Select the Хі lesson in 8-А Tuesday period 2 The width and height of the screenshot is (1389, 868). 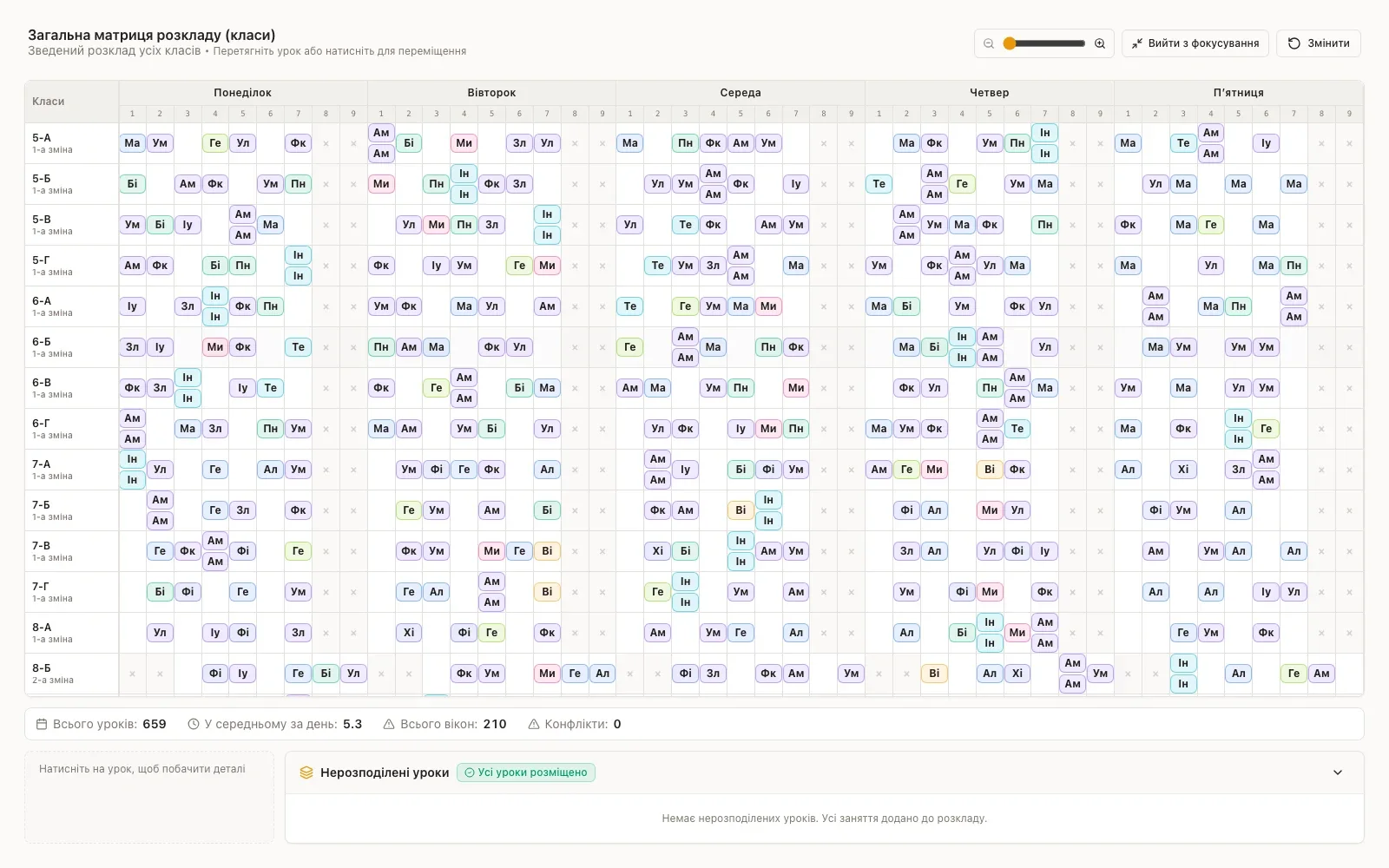[409, 633]
